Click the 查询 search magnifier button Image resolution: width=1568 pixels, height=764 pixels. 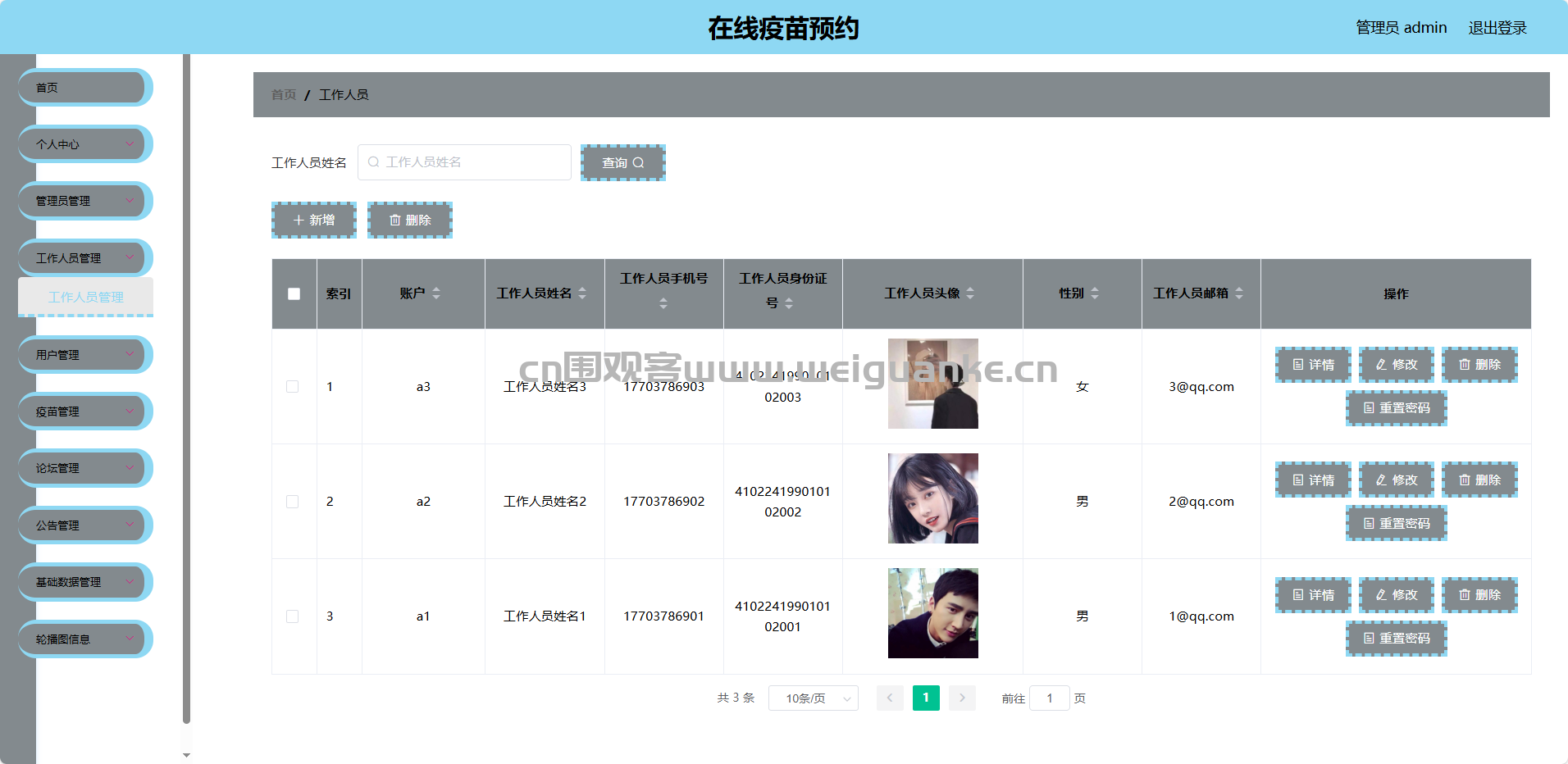point(622,162)
